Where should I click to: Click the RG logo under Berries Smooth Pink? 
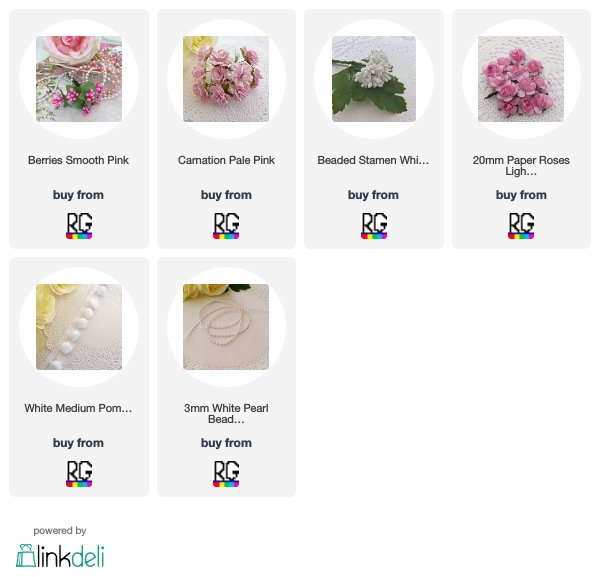click(x=79, y=225)
